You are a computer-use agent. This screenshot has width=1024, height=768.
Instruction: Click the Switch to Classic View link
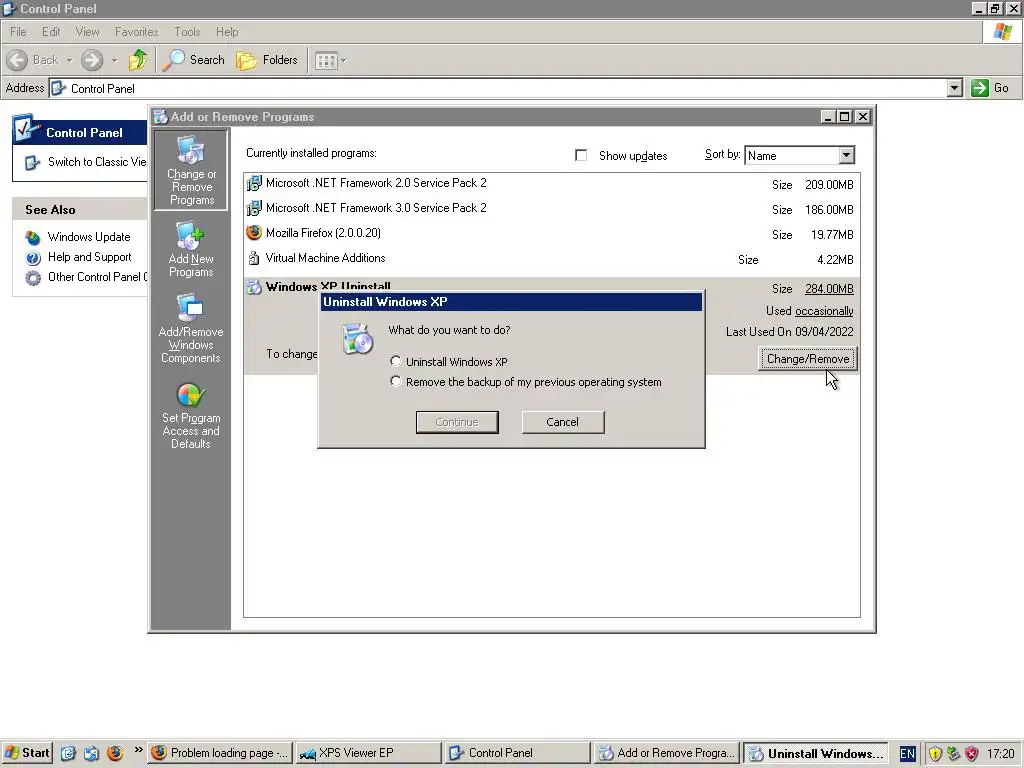[x=97, y=162]
